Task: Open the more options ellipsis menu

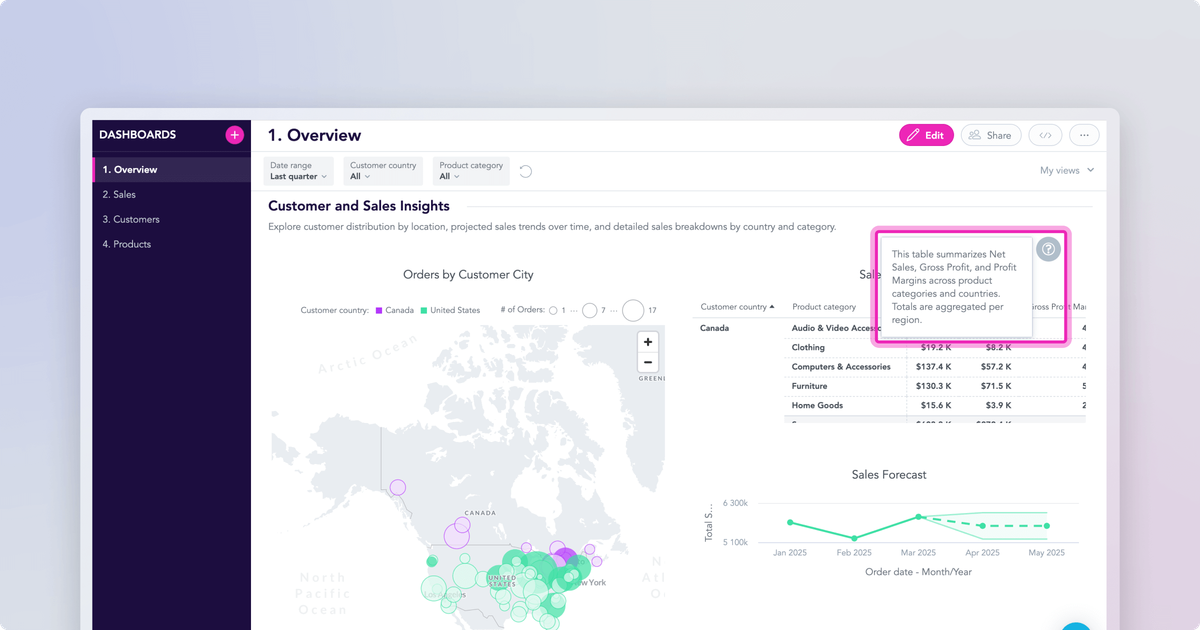Action: [x=1084, y=134]
